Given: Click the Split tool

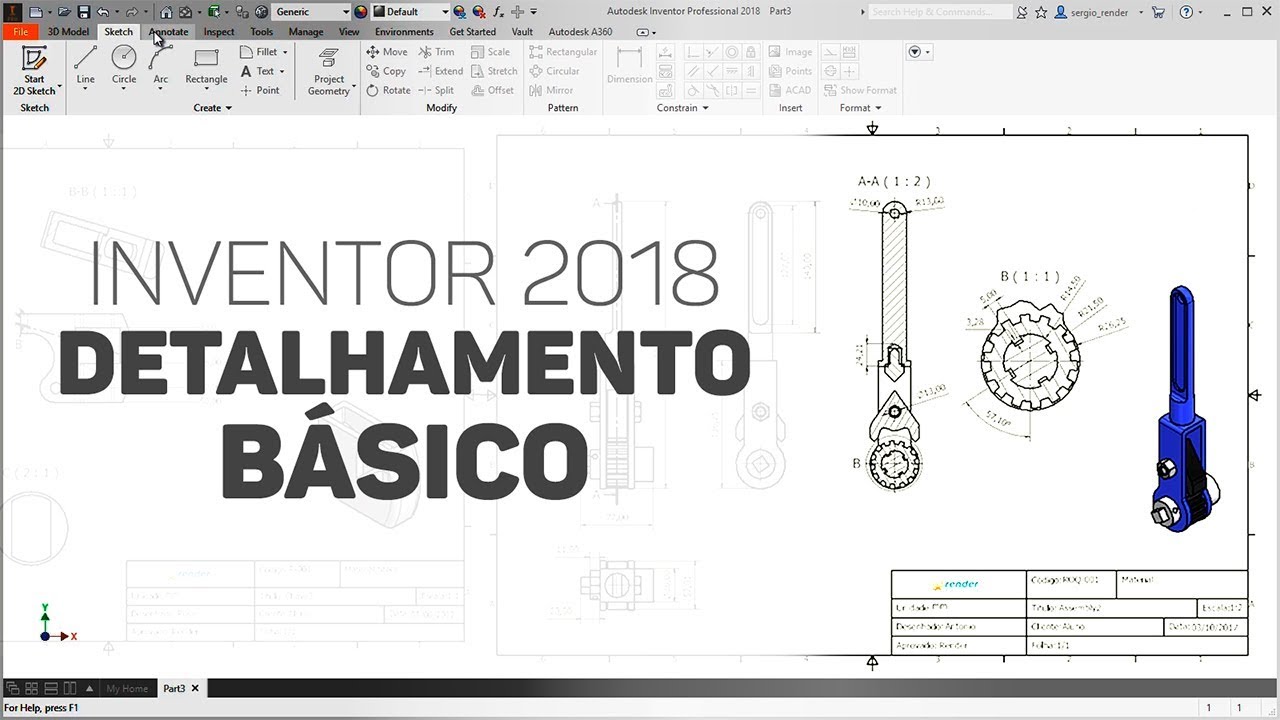Looking at the screenshot, I should tap(436, 90).
